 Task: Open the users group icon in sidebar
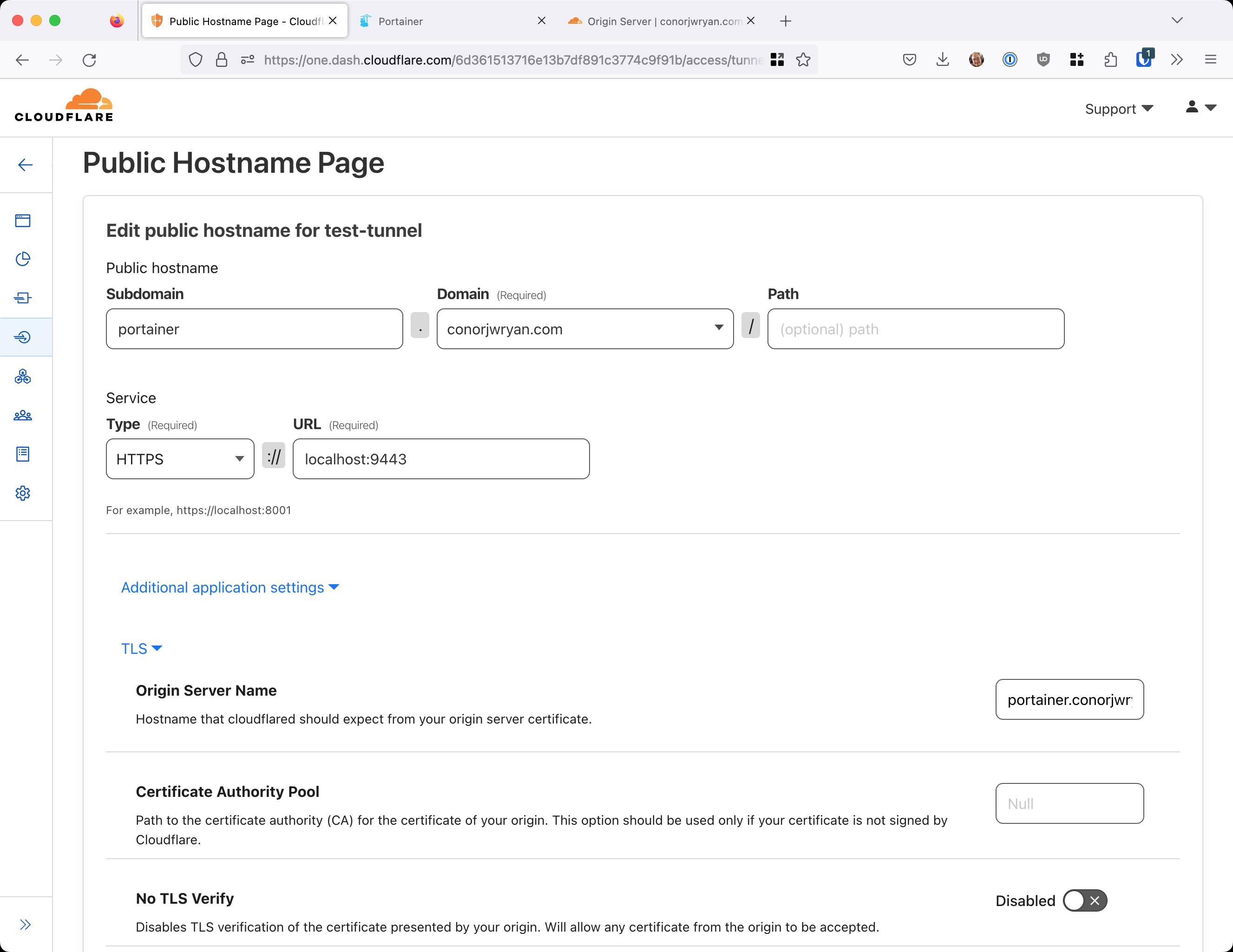pyautogui.click(x=23, y=415)
